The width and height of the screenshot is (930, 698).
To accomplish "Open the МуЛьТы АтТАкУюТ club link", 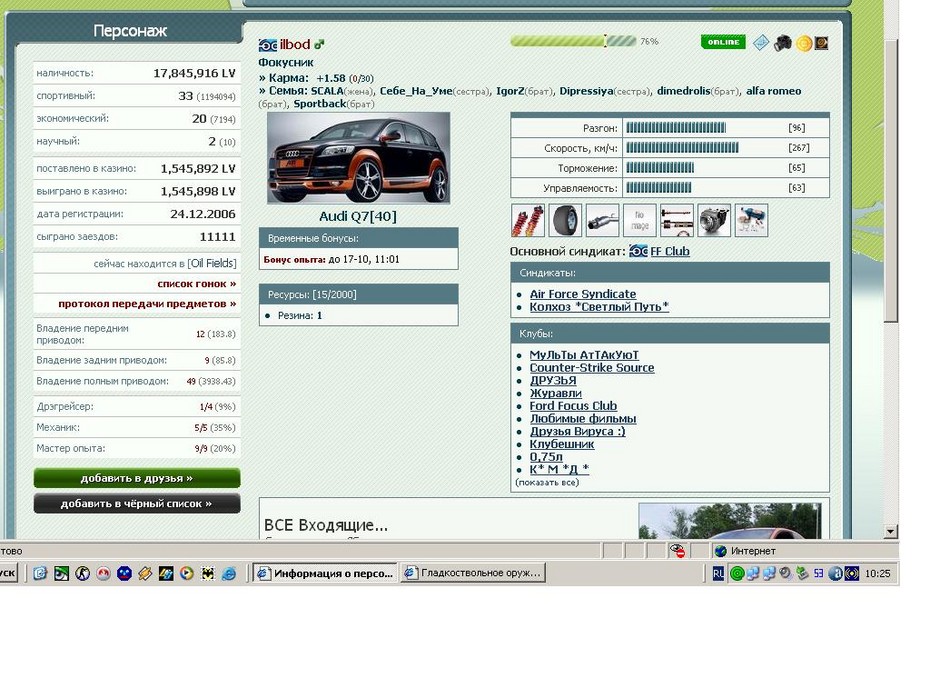I will click(x=584, y=355).
